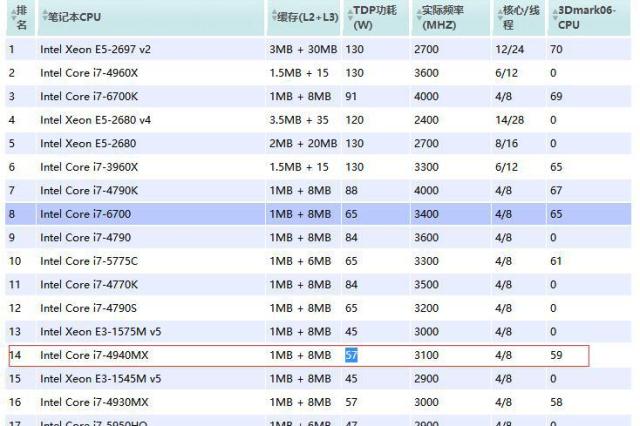The image size is (640, 426).
Task: Click the Intel Xeon E5-2680 name in rank 5 row
Action: click(x=88, y=144)
